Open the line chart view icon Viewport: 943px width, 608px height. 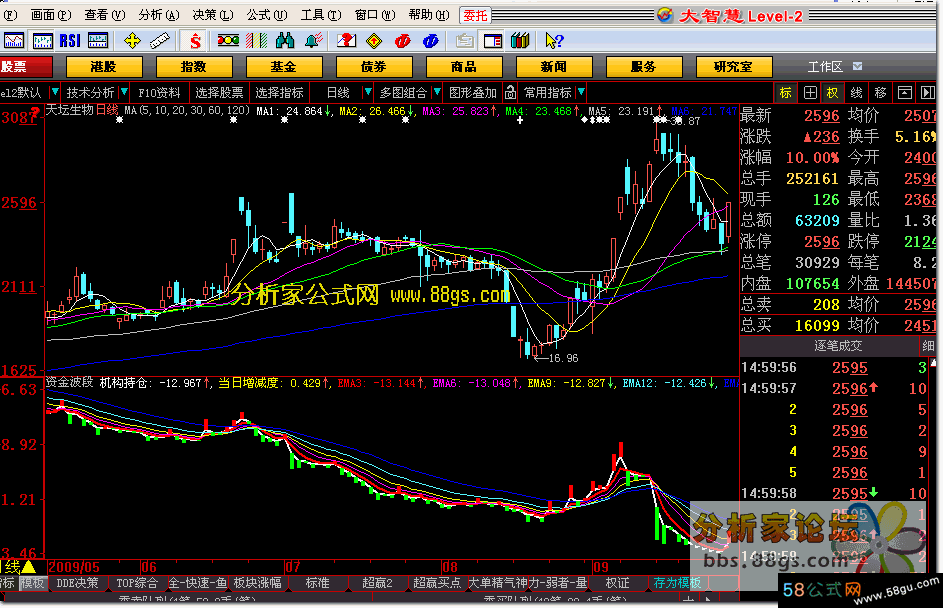pyautogui.click(x=13, y=40)
